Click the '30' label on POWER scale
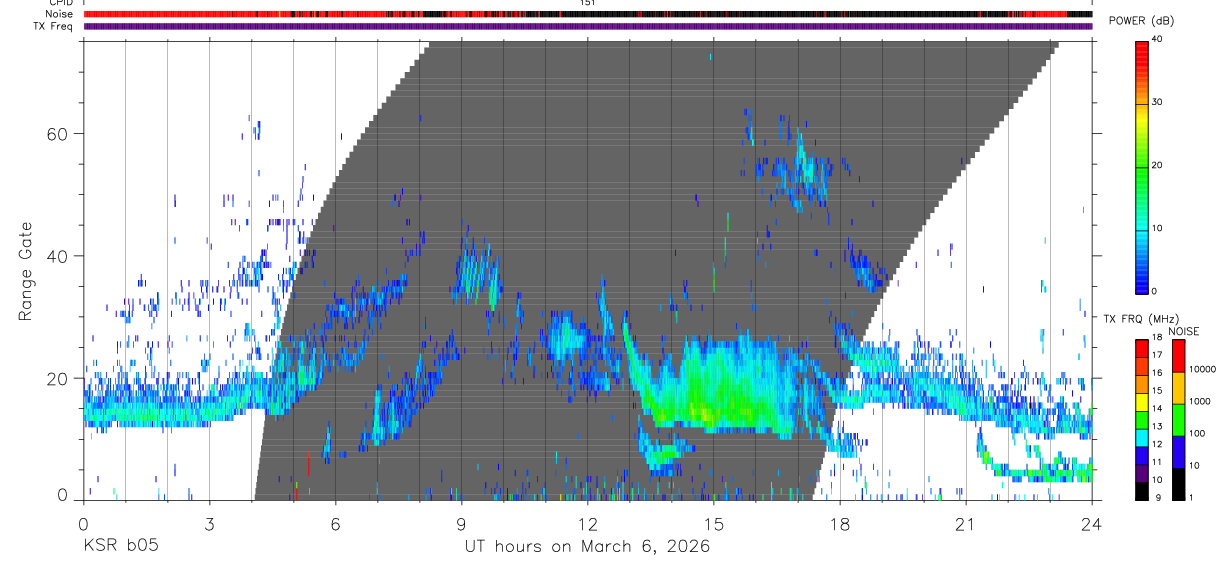The height and width of the screenshot is (567, 1228). pos(1157,103)
